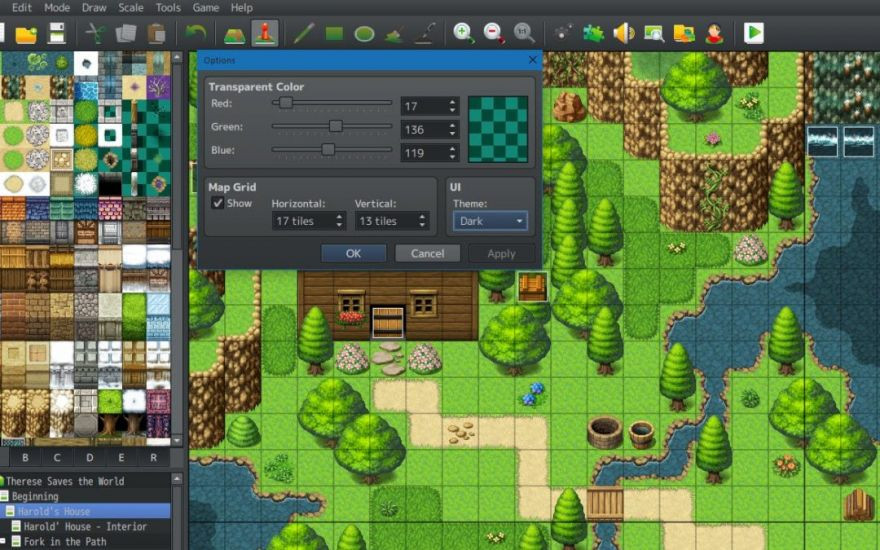
Task: Select the rectangle draw tool
Action: point(334,34)
